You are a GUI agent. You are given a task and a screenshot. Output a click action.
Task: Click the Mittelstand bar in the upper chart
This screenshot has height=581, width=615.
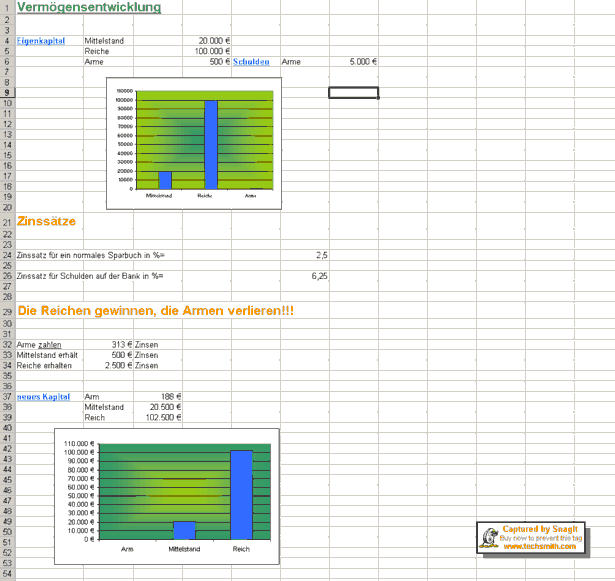click(x=165, y=180)
